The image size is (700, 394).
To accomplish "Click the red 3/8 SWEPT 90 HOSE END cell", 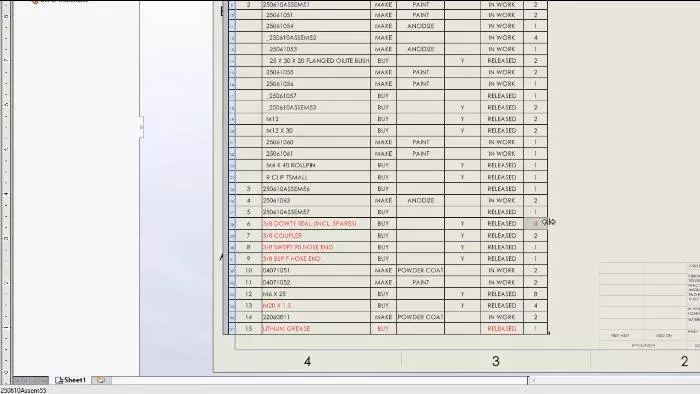I will coord(316,247).
